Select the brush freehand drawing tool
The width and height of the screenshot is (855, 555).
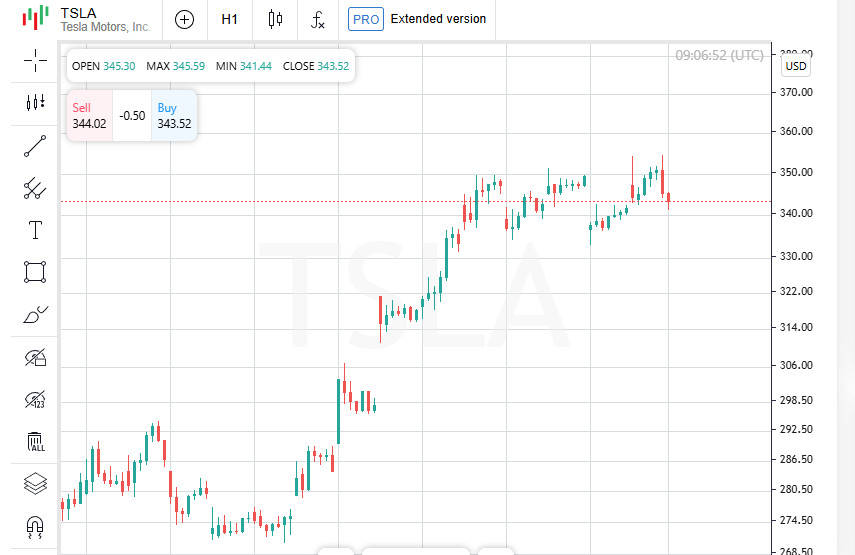(35, 315)
